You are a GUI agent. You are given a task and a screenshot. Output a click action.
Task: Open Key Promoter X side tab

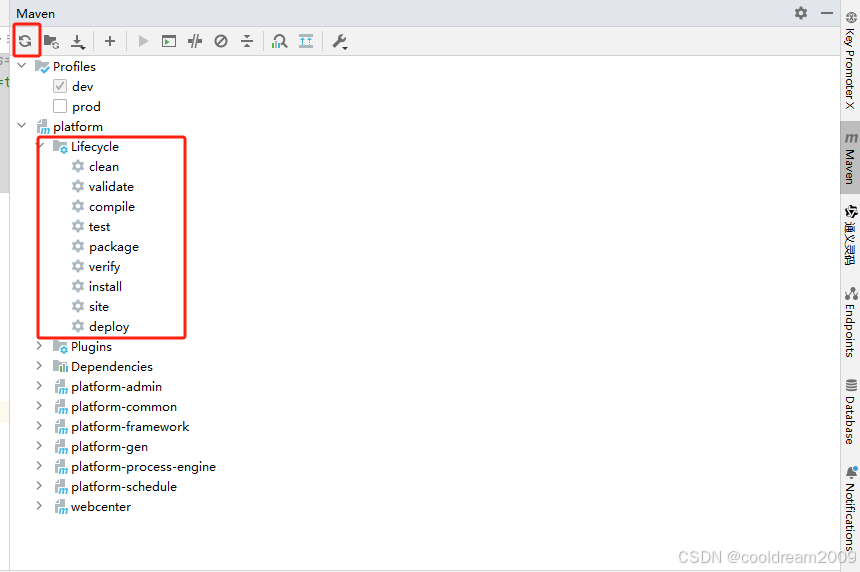[x=850, y=60]
